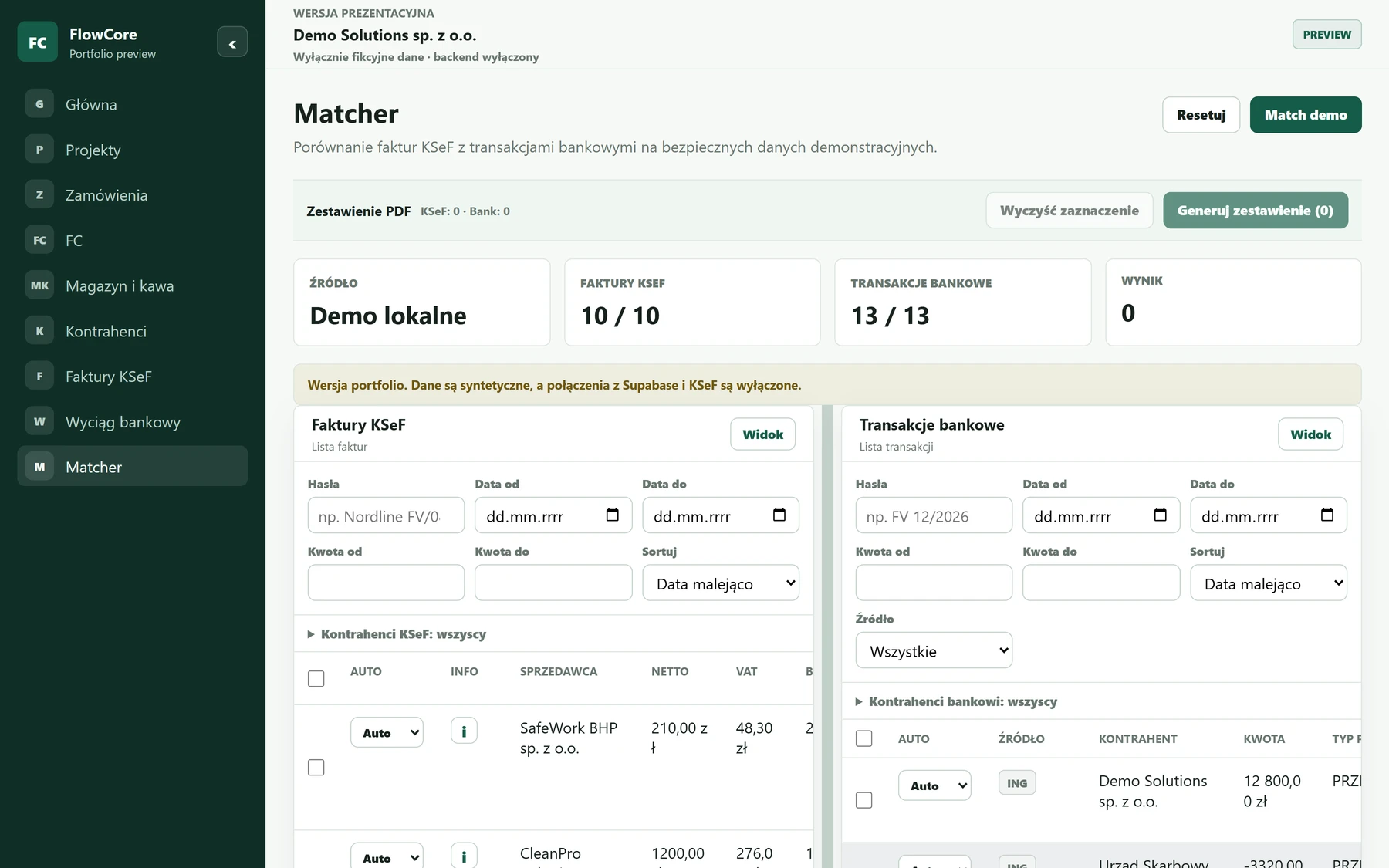Open info for the SafeWork BHP invoice

pos(464,731)
